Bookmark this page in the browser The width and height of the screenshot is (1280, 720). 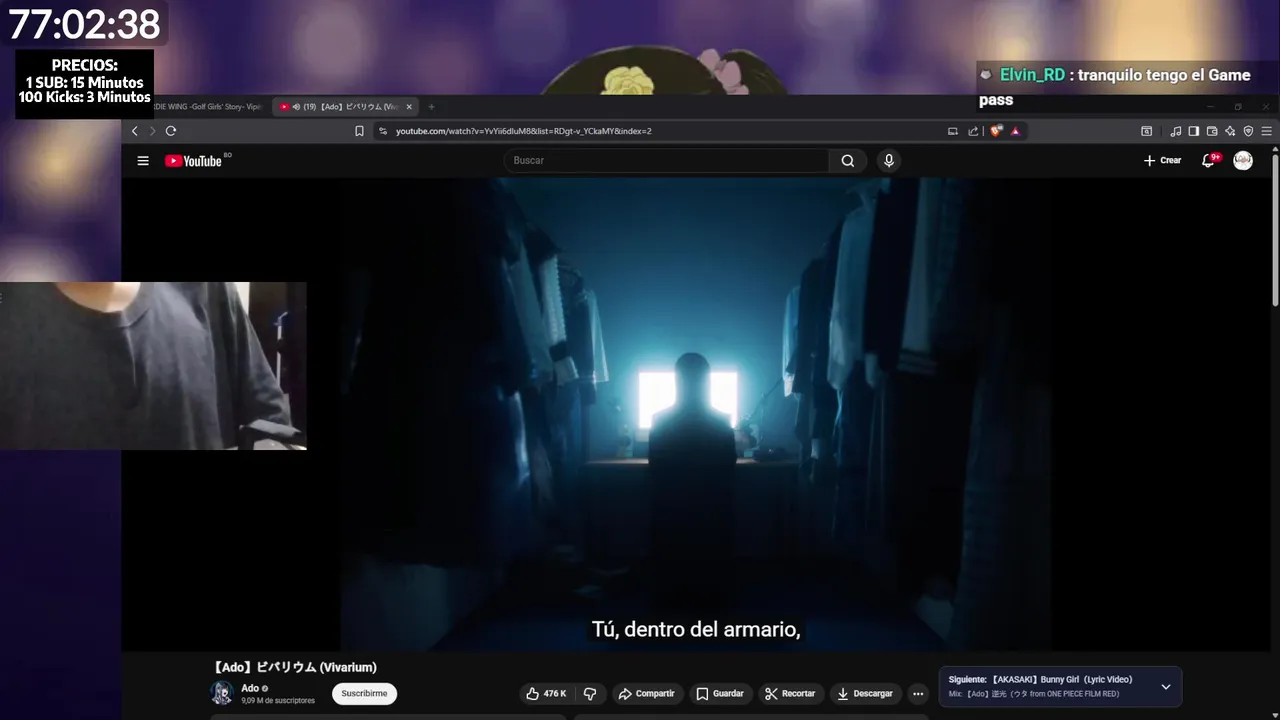point(359,131)
